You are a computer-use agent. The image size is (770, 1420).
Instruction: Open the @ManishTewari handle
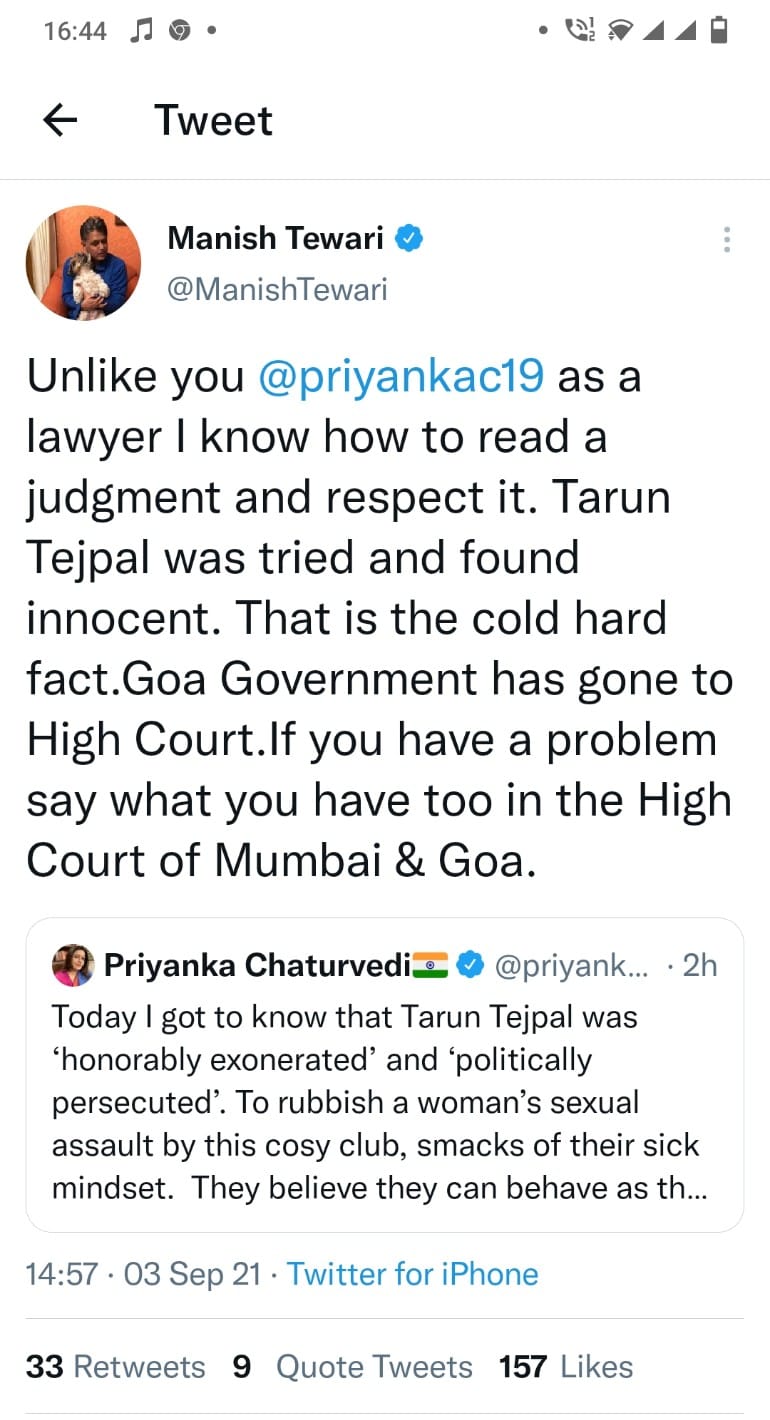(x=277, y=289)
